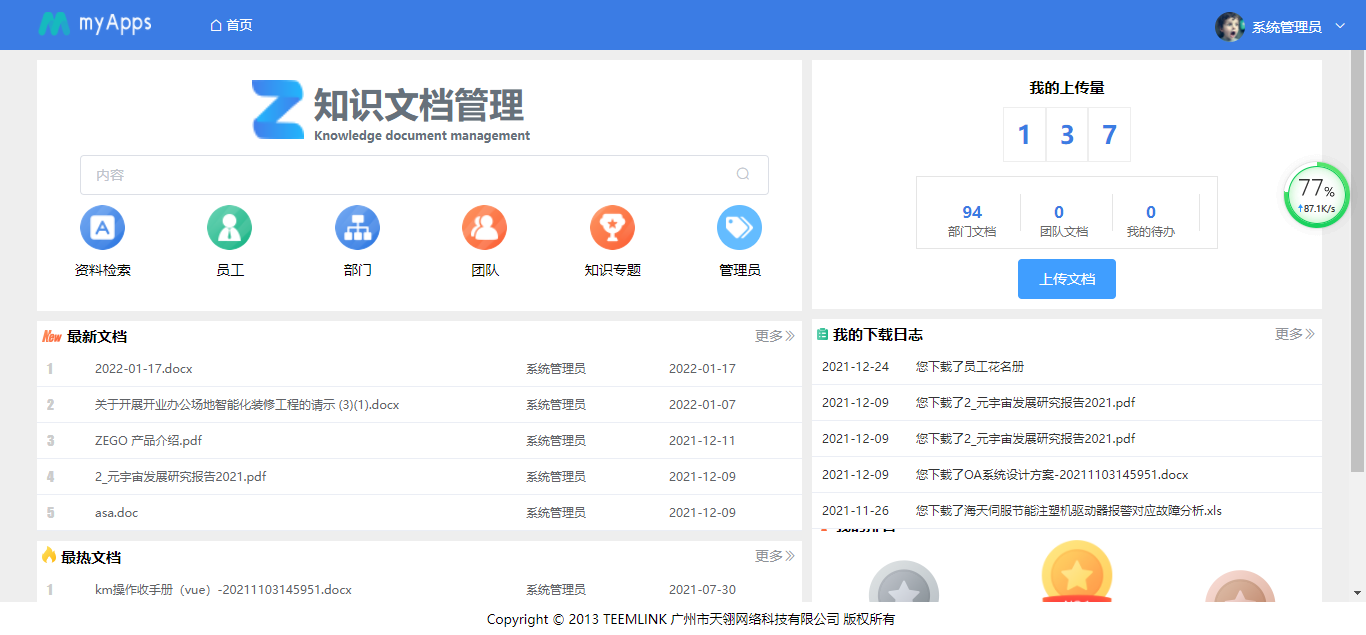The width and height of the screenshot is (1366, 635).
Task: Click the 部门 (department) org-chart icon
Action: pyautogui.click(x=357, y=227)
